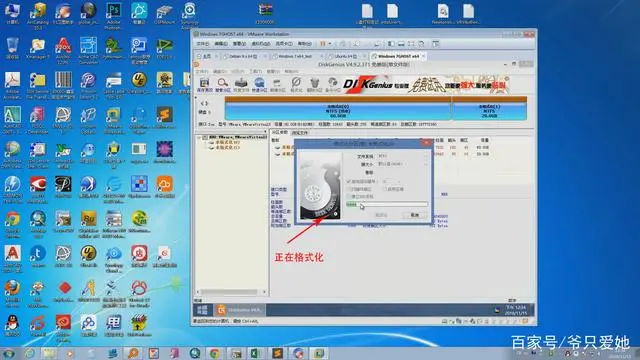Image resolution: width=640 pixels, height=360 pixels.
Task: Open the File menu in VMware Workstation
Action: click(203, 43)
